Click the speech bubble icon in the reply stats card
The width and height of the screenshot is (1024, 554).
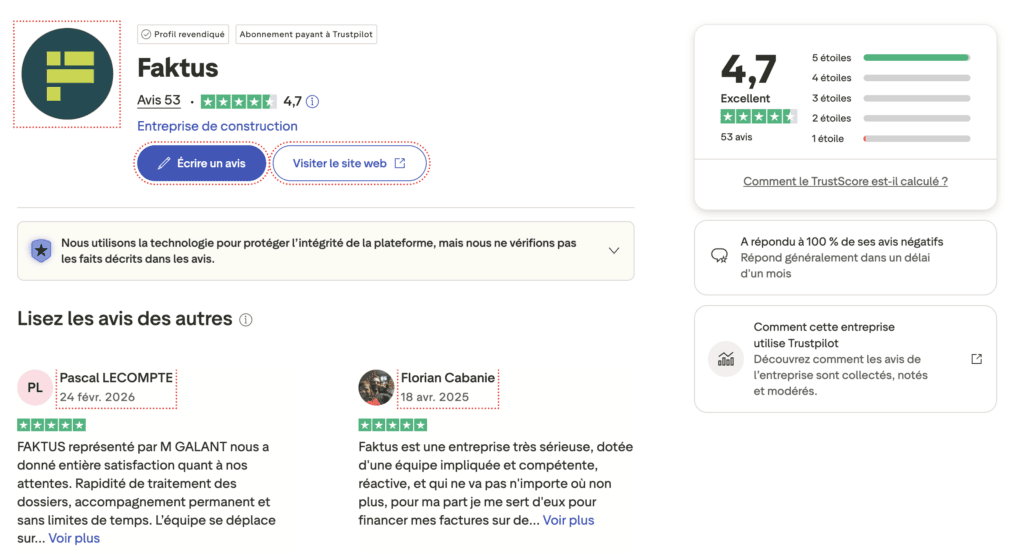[719, 255]
